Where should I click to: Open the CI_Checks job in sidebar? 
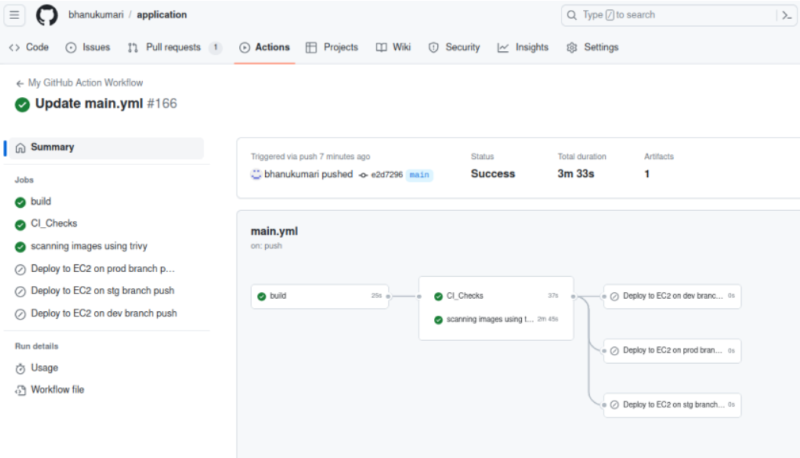pos(54,223)
